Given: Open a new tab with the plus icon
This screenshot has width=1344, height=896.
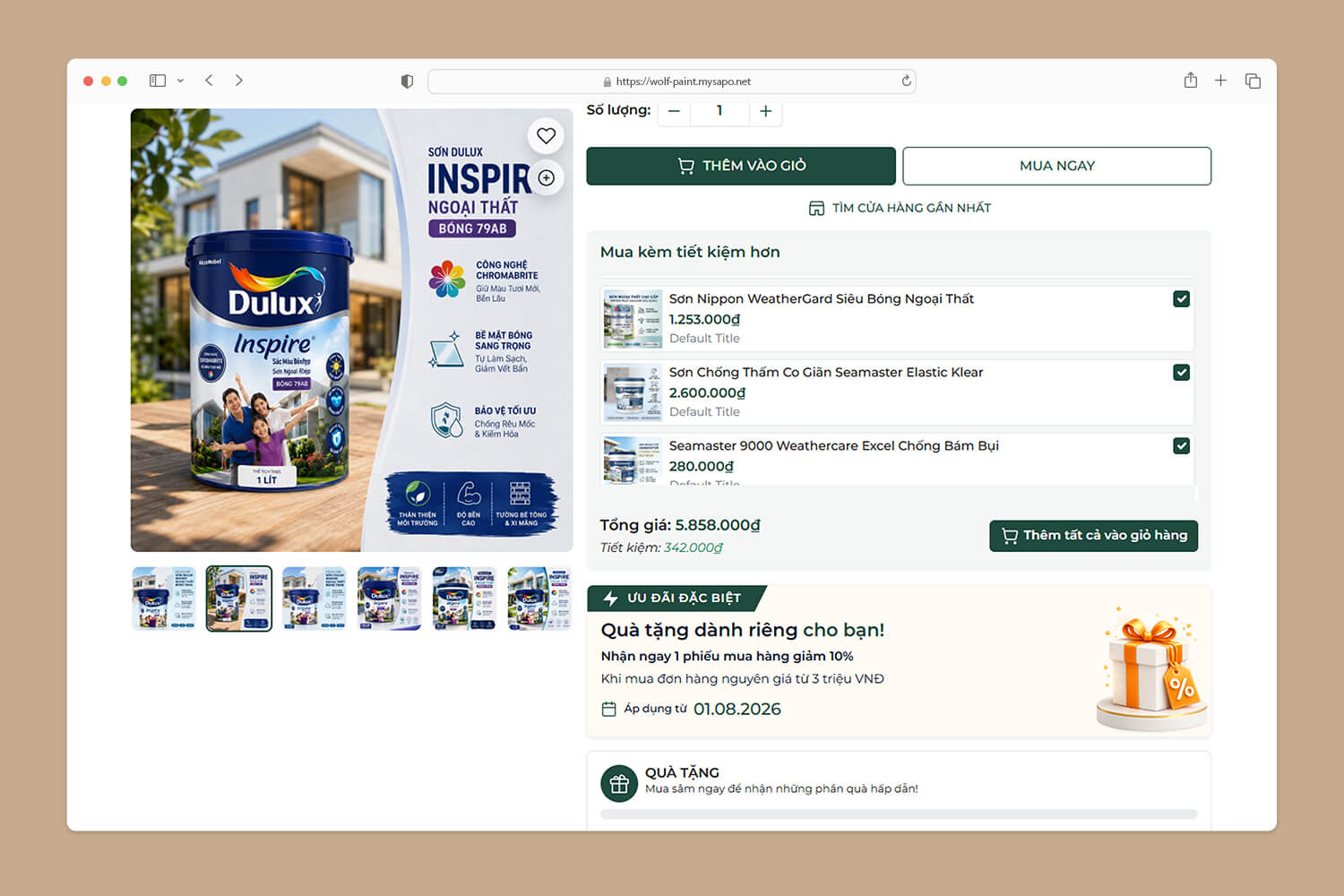Looking at the screenshot, I should [1220, 81].
